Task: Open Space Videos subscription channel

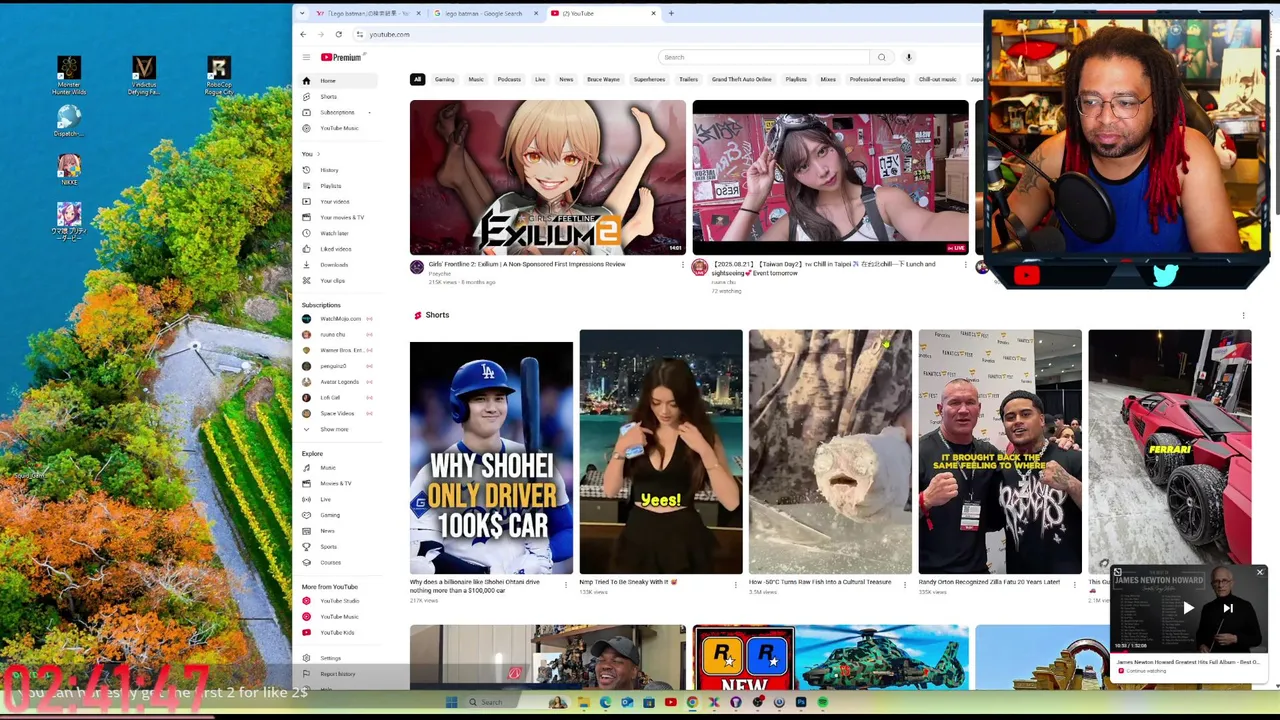Action: (338, 413)
